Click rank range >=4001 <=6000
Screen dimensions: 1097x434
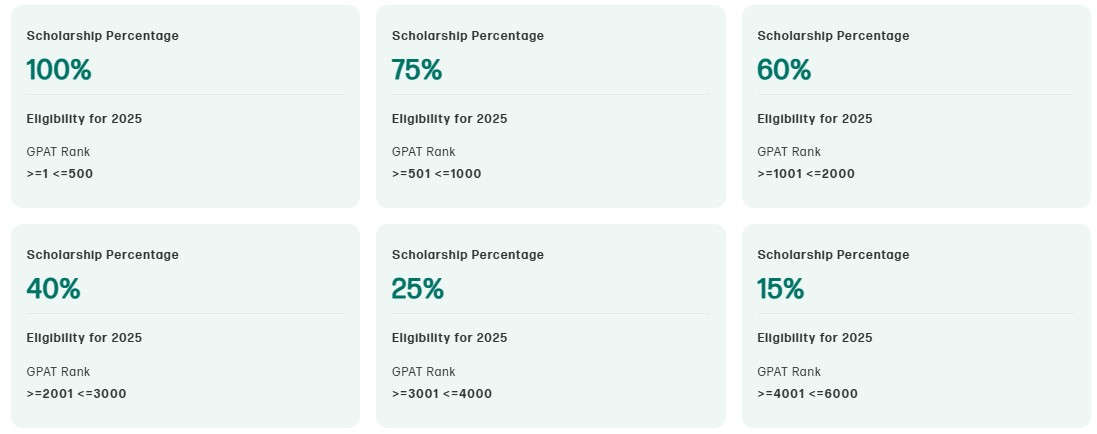807,393
